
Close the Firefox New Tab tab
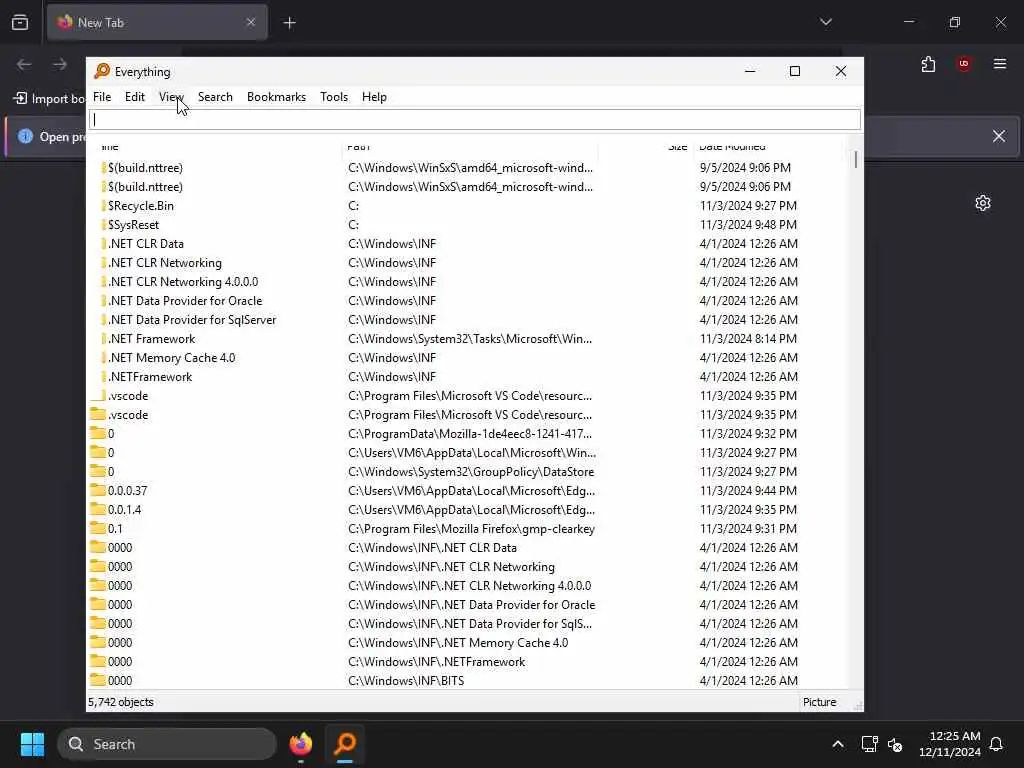[x=251, y=22]
